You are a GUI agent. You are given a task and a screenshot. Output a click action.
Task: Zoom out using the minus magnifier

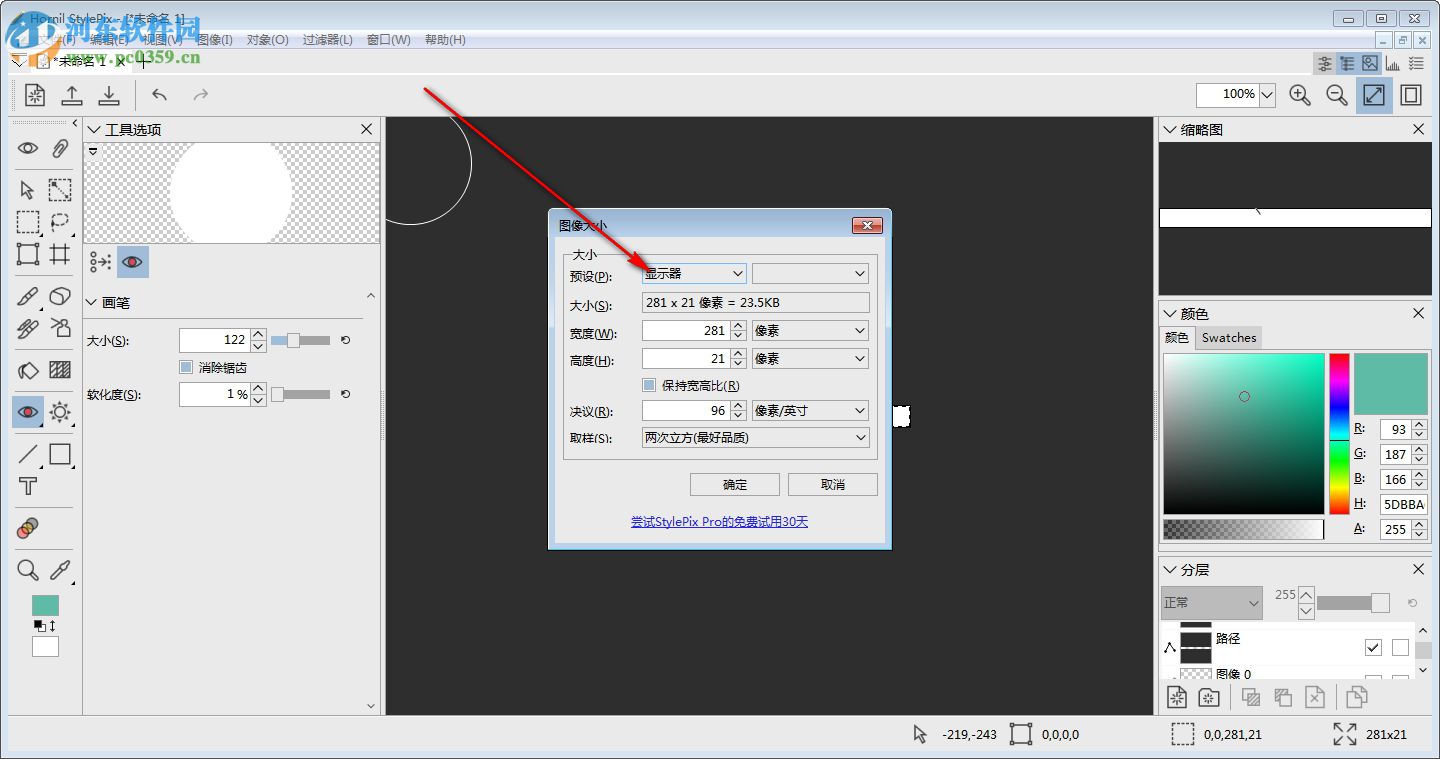[x=1337, y=95]
